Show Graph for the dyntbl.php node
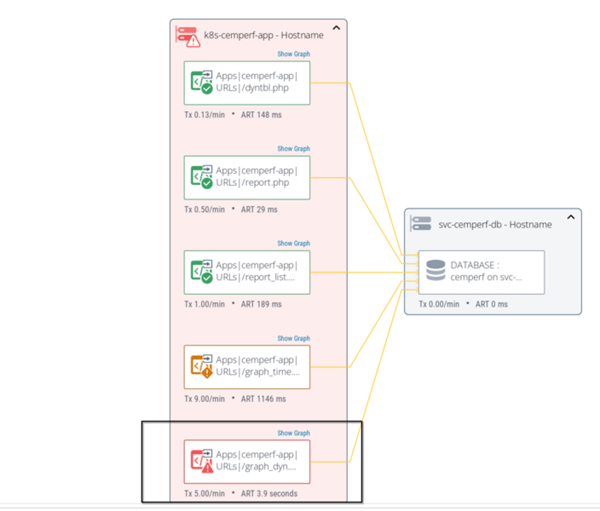600x511 pixels. click(x=294, y=54)
